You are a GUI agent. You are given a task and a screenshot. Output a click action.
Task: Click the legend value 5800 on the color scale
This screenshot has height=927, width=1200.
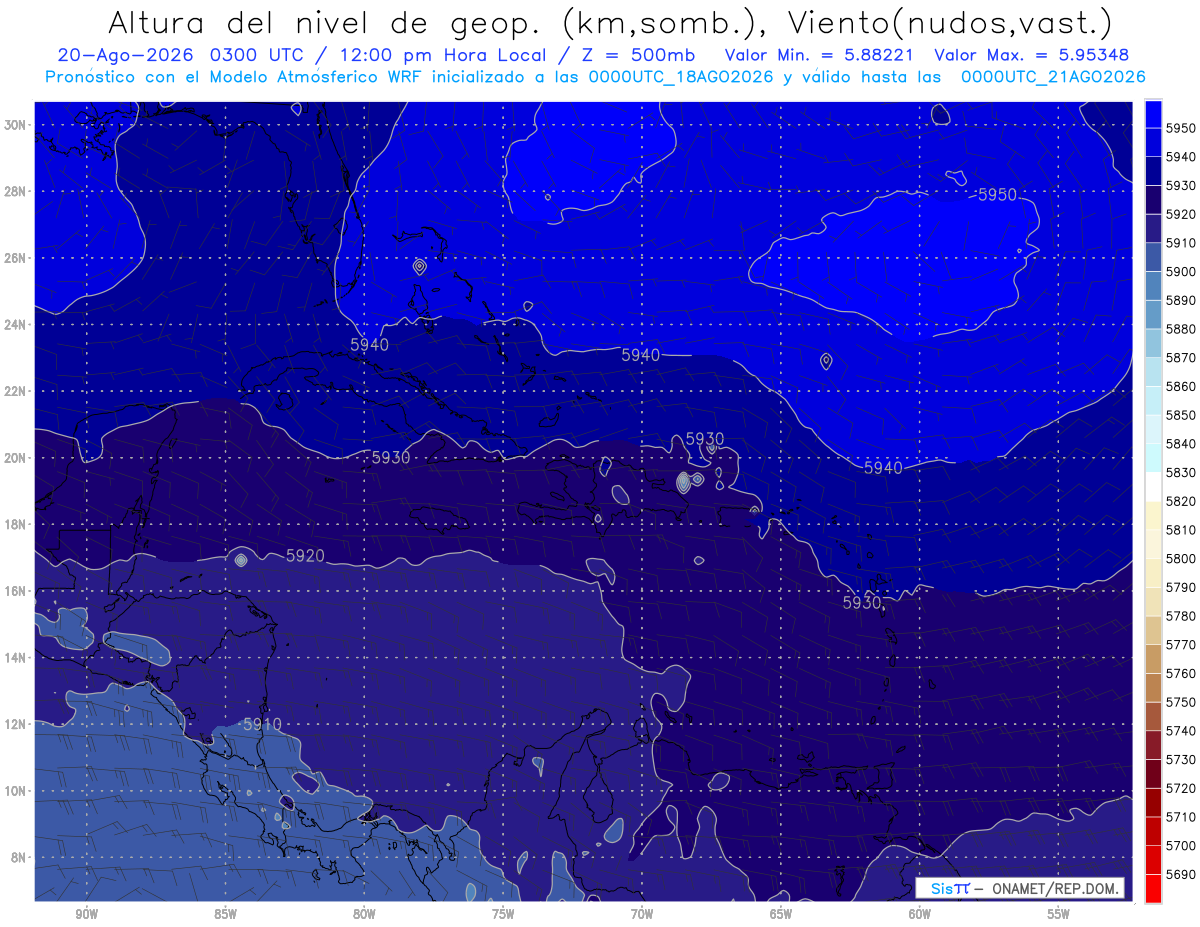click(x=1180, y=558)
